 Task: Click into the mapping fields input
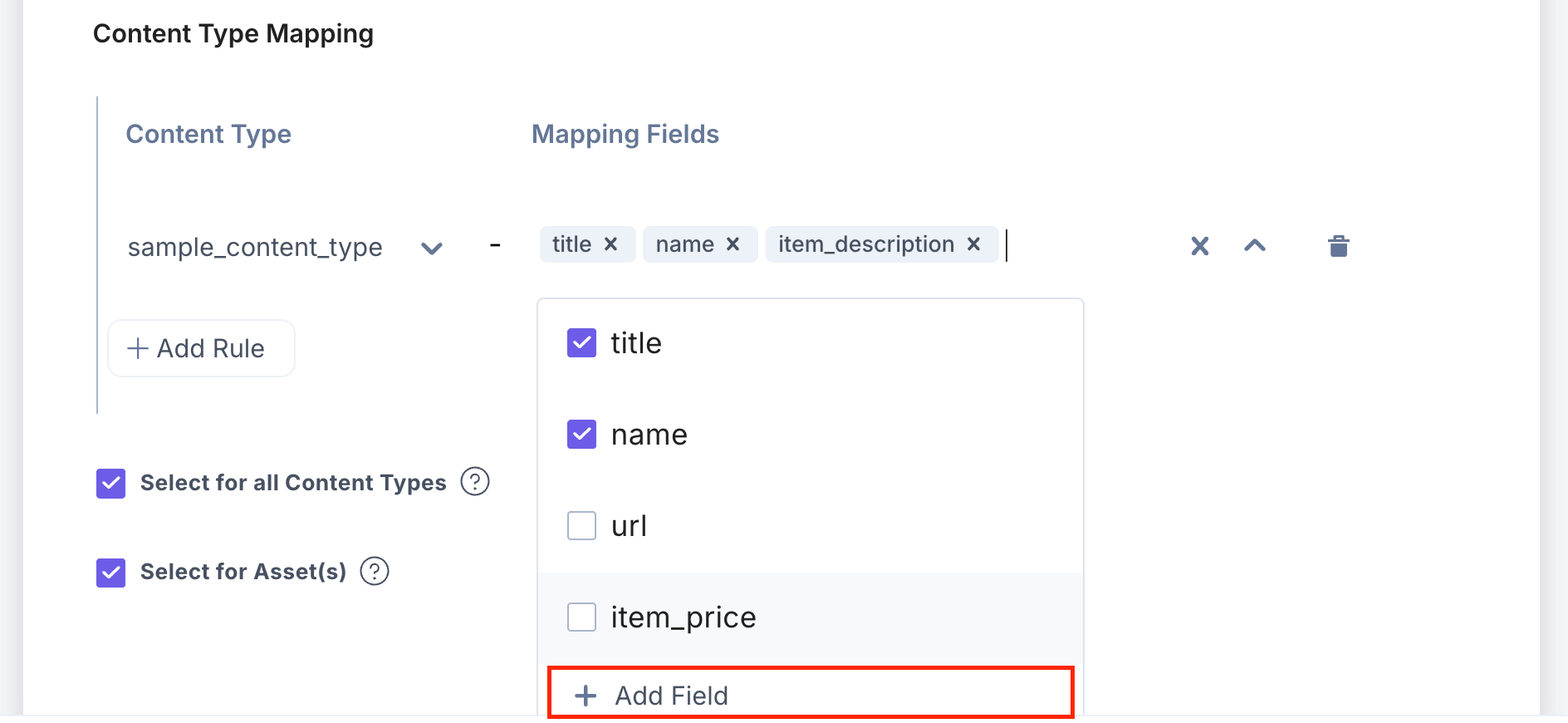point(1080,245)
